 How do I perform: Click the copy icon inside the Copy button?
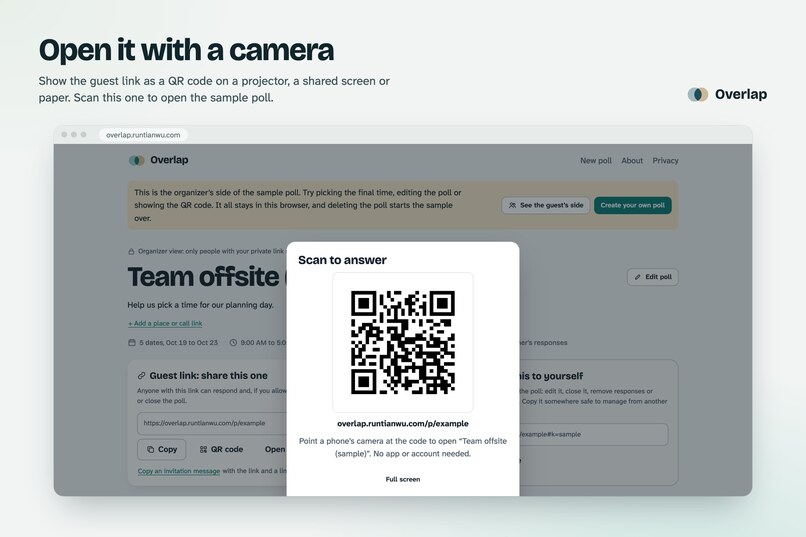151,449
